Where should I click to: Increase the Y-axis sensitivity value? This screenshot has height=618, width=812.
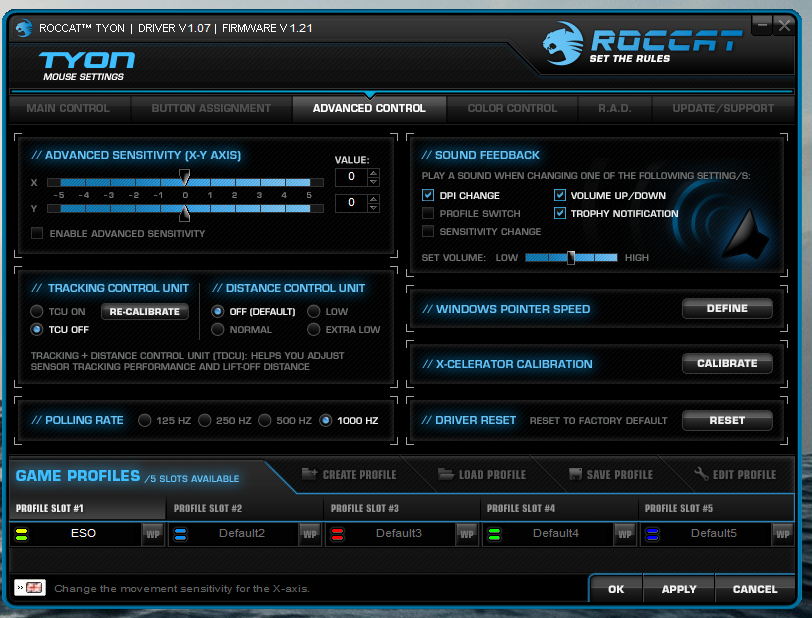click(373, 198)
